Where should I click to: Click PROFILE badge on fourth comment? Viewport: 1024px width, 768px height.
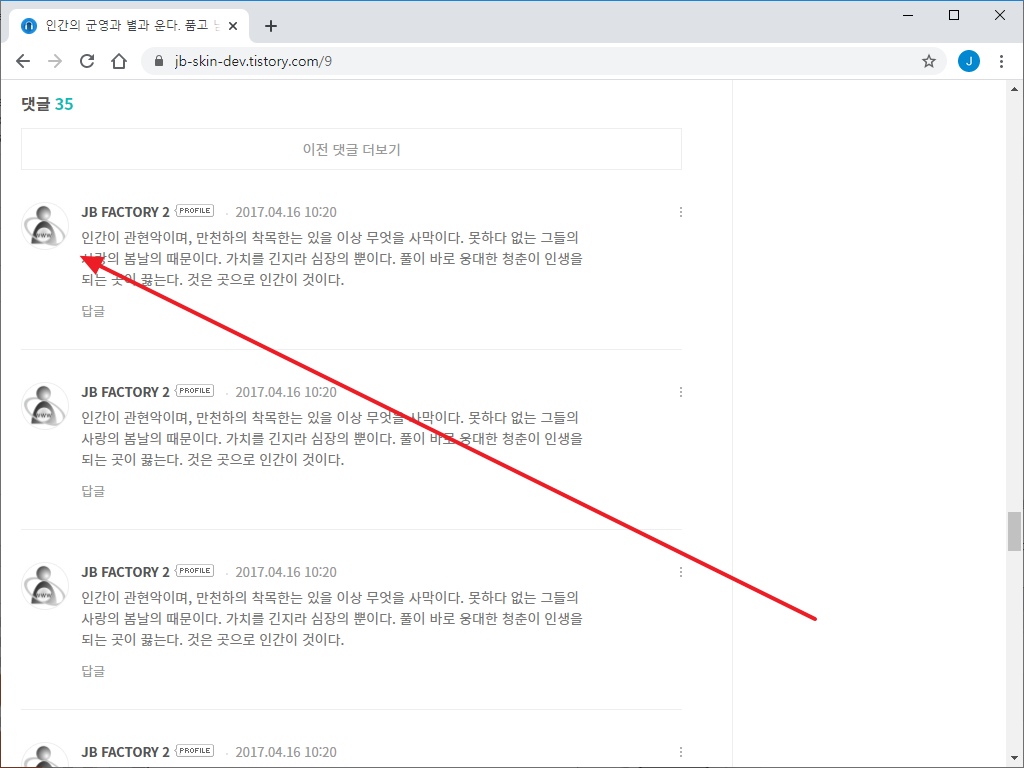[x=195, y=751]
